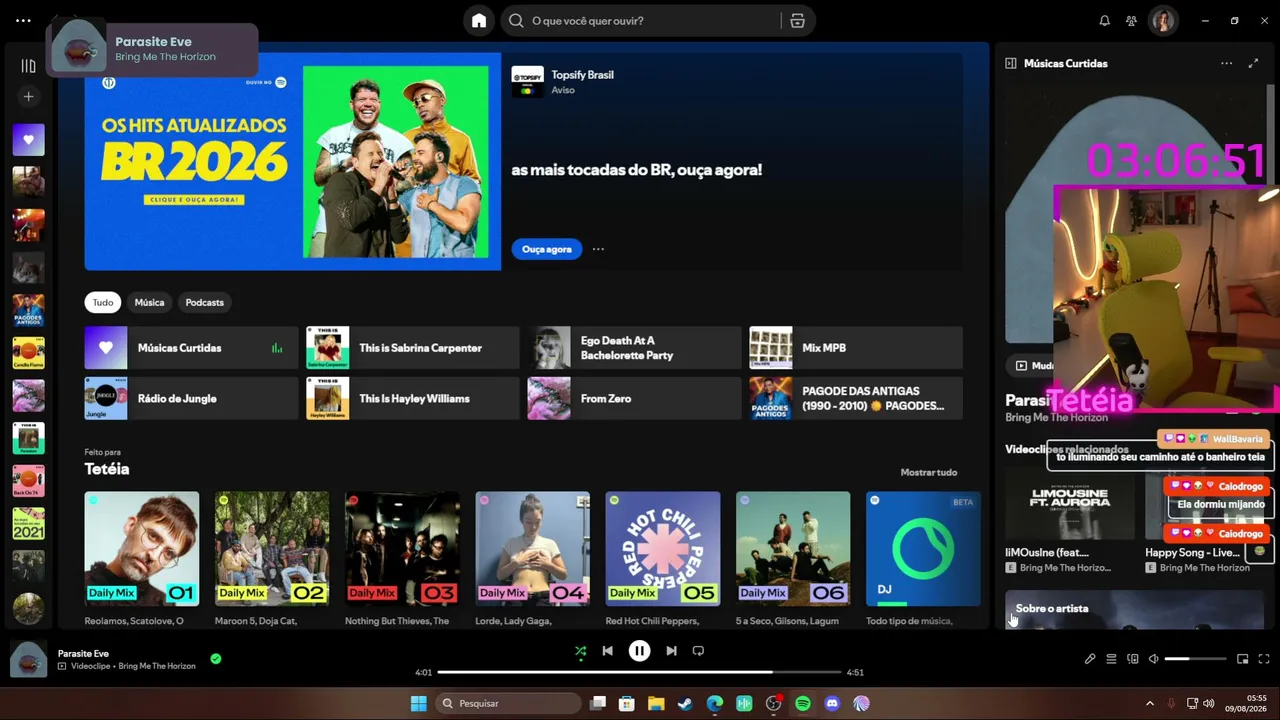Show hidden system tray icons

point(1149,703)
